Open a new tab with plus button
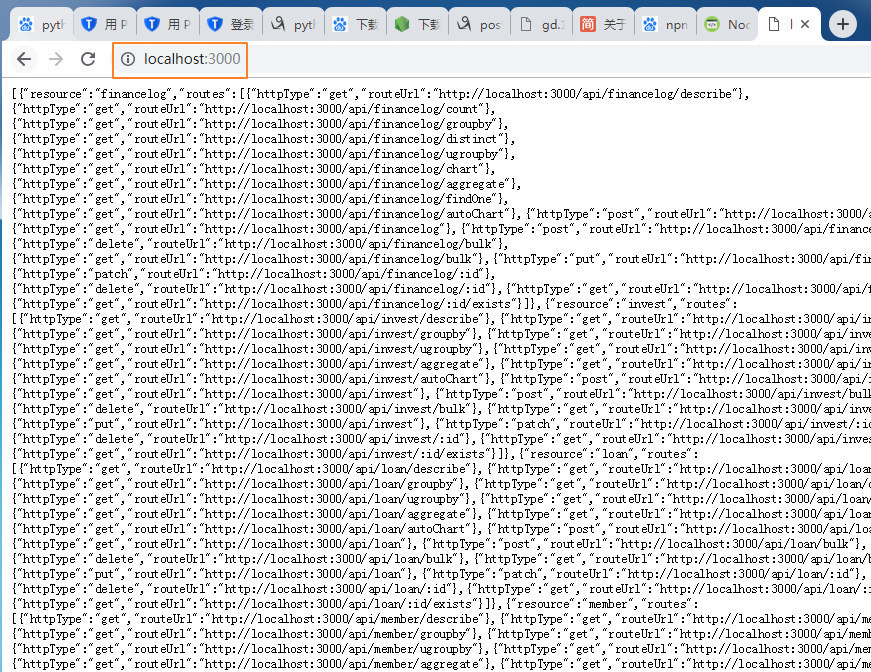 (x=845, y=24)
